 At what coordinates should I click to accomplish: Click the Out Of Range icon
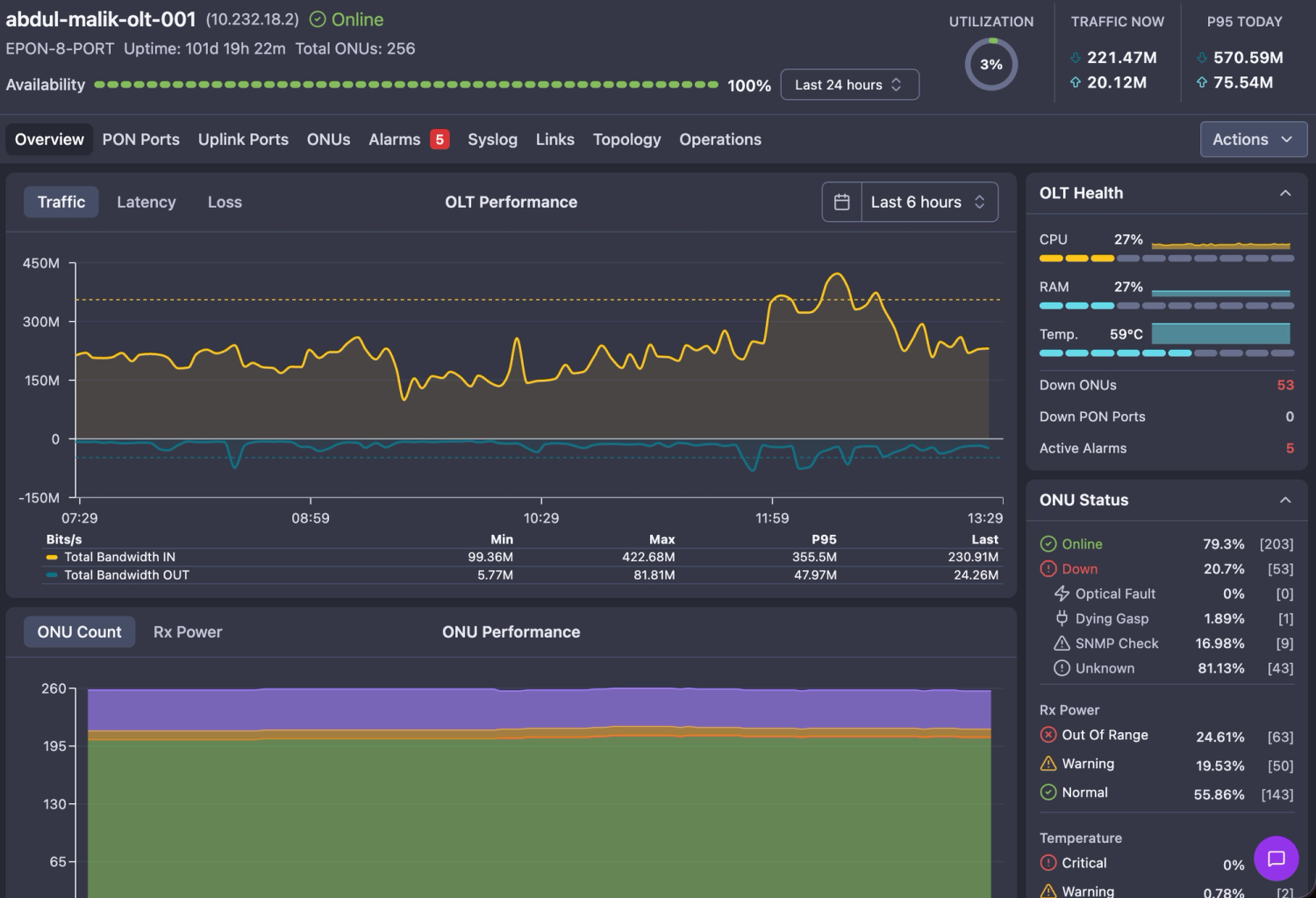point(1048,735)
